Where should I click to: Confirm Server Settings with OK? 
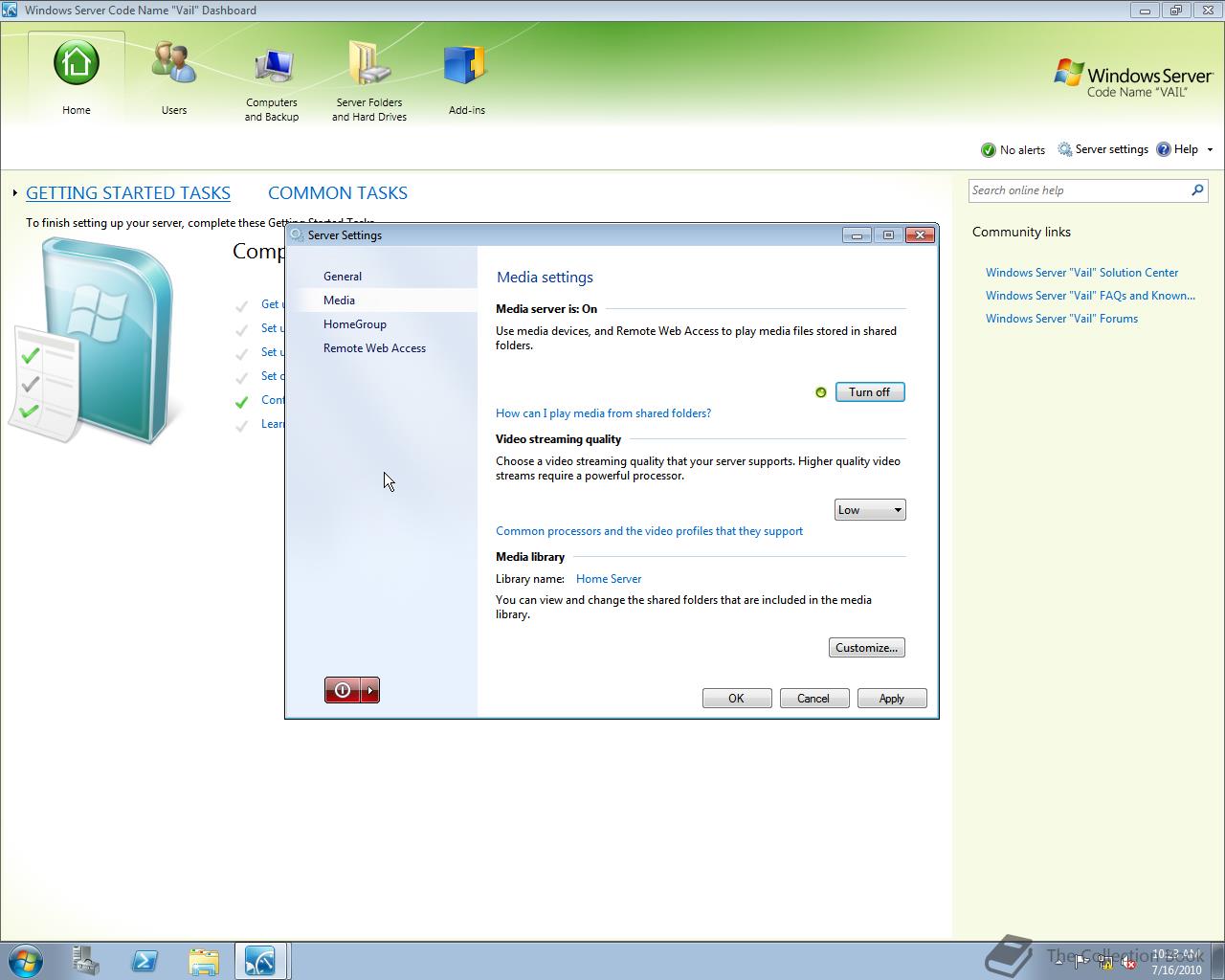point(737,699)
